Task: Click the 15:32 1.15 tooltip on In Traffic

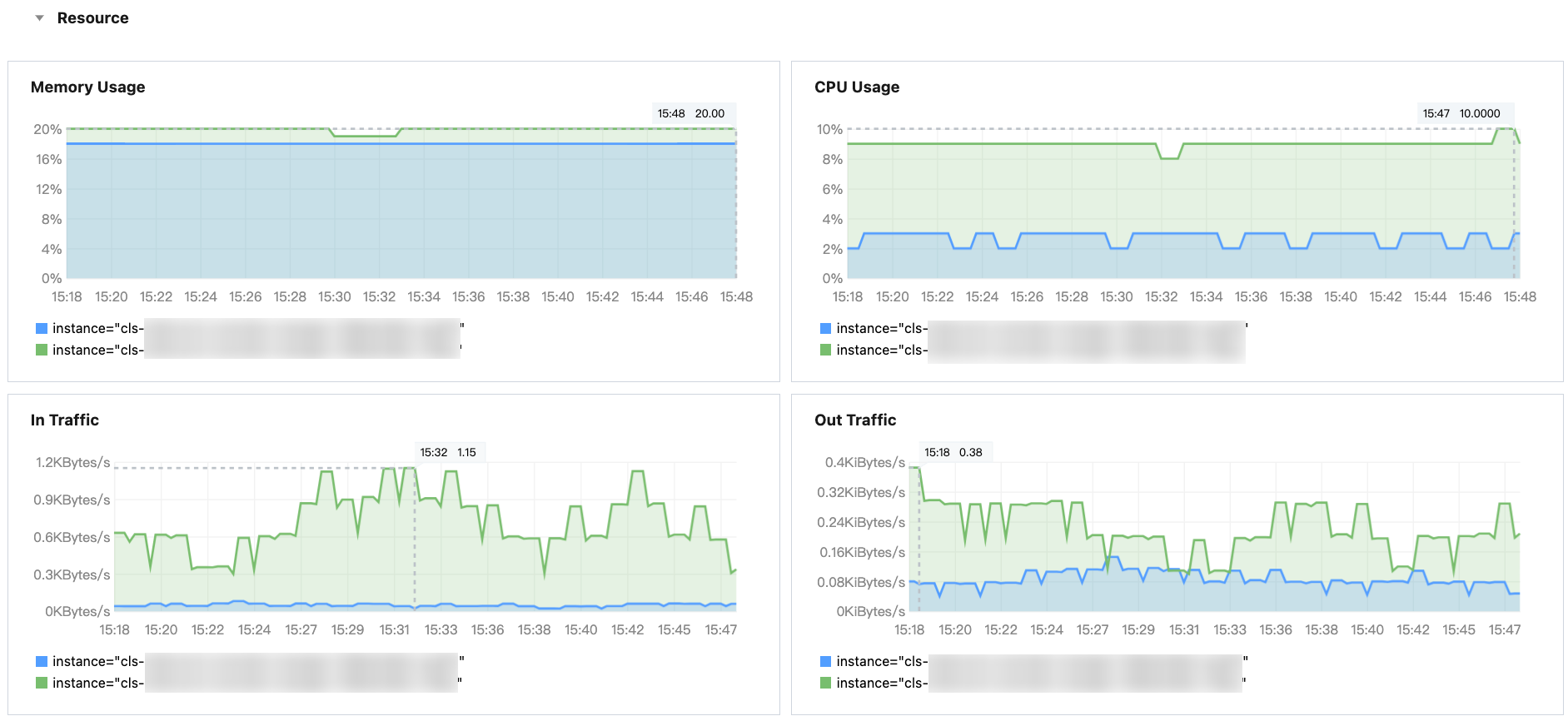Action: point(448,452)
